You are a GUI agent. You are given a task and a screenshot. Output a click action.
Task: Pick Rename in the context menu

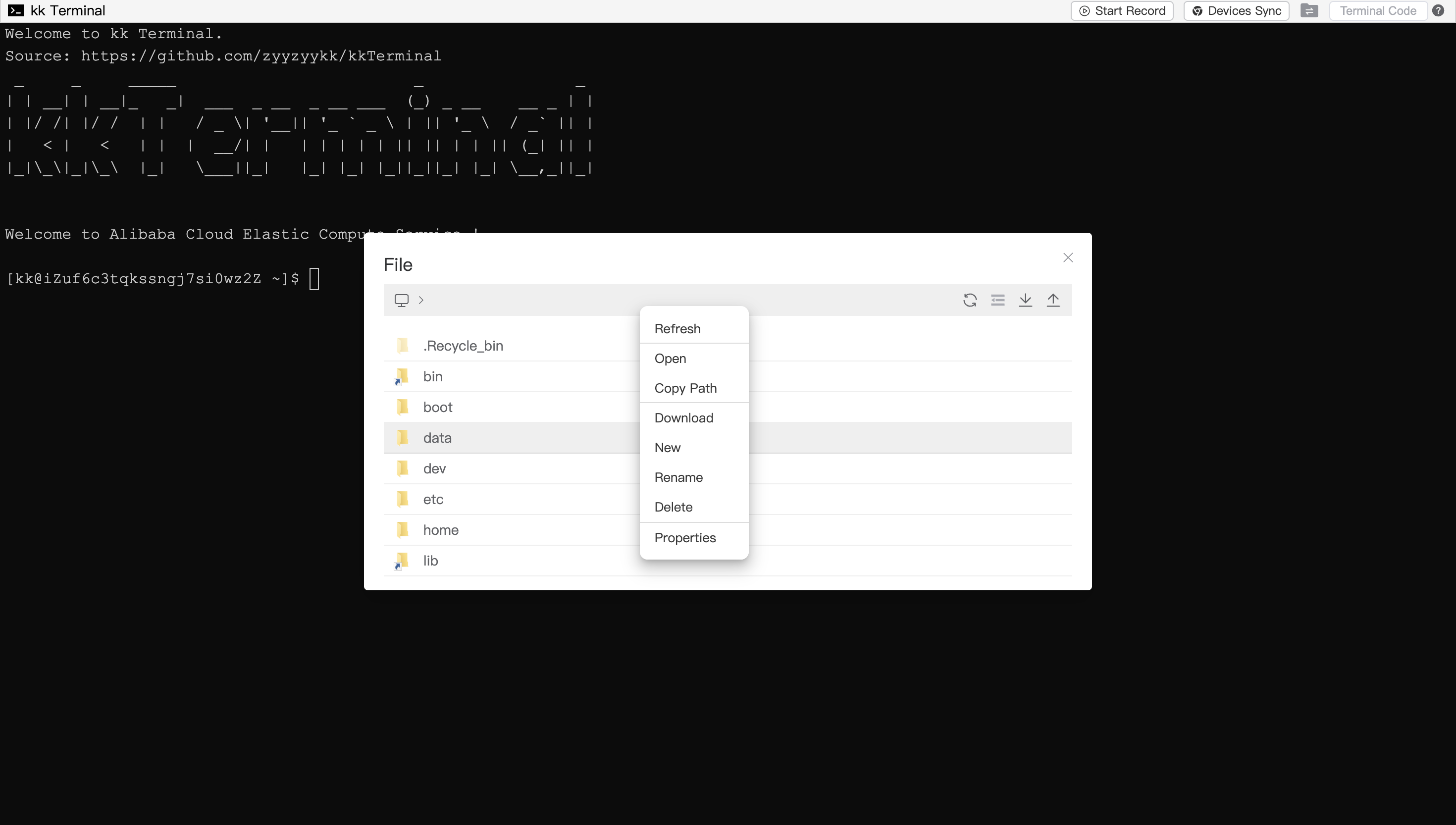[x=678, y=477]
